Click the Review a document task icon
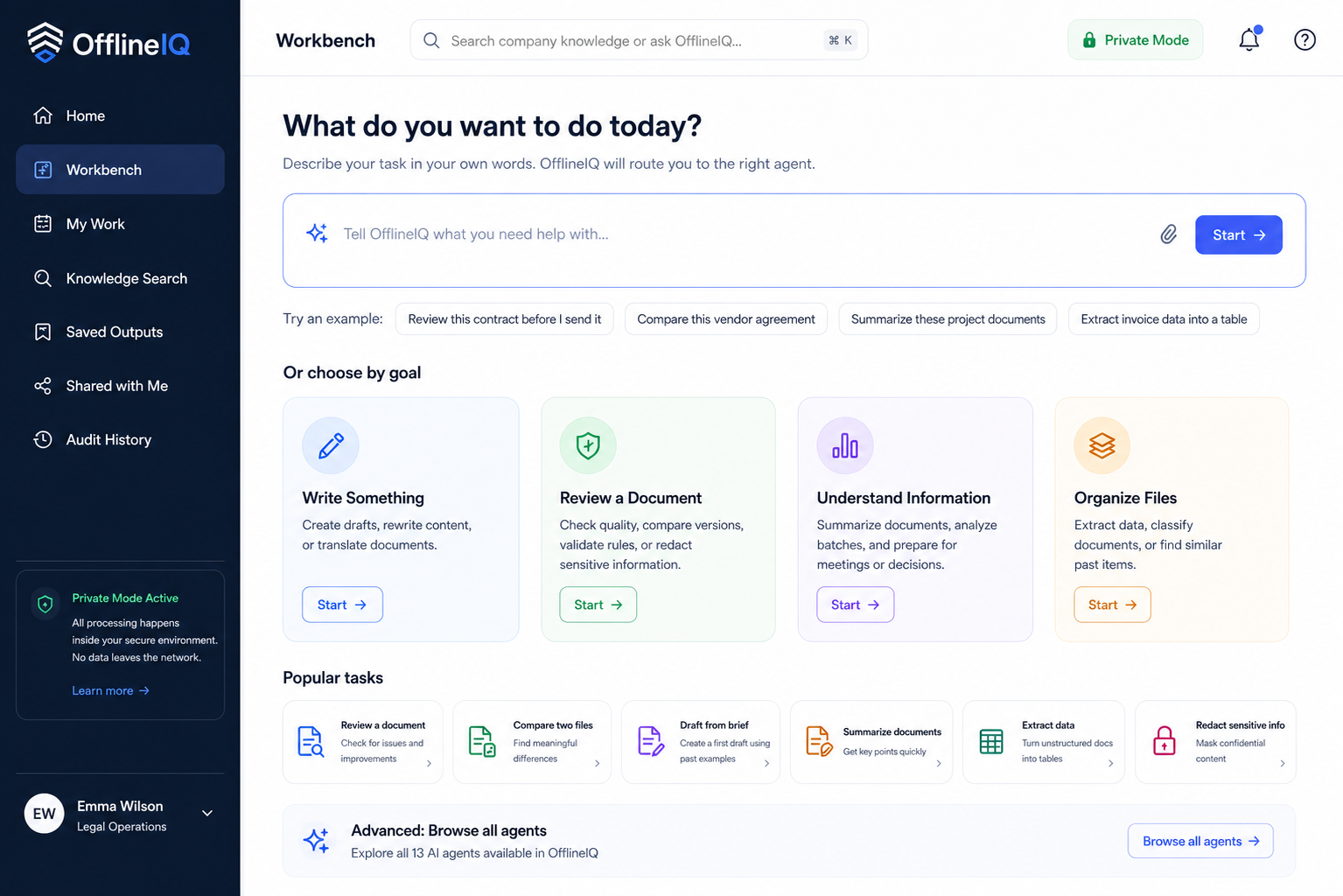This screenshot has width=1343, height=896. [x=311, y=741]
